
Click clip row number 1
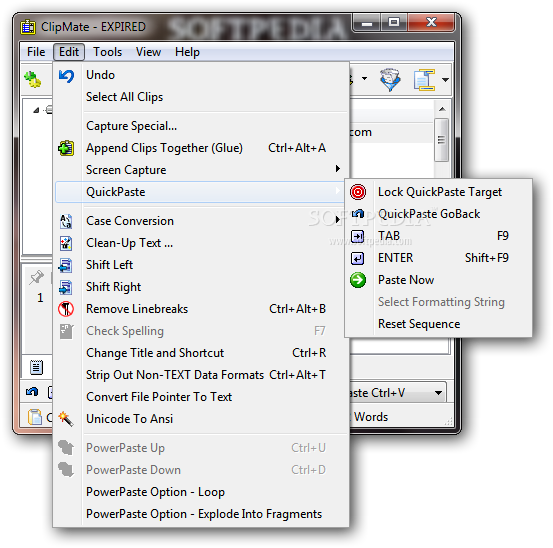[40, 298]
